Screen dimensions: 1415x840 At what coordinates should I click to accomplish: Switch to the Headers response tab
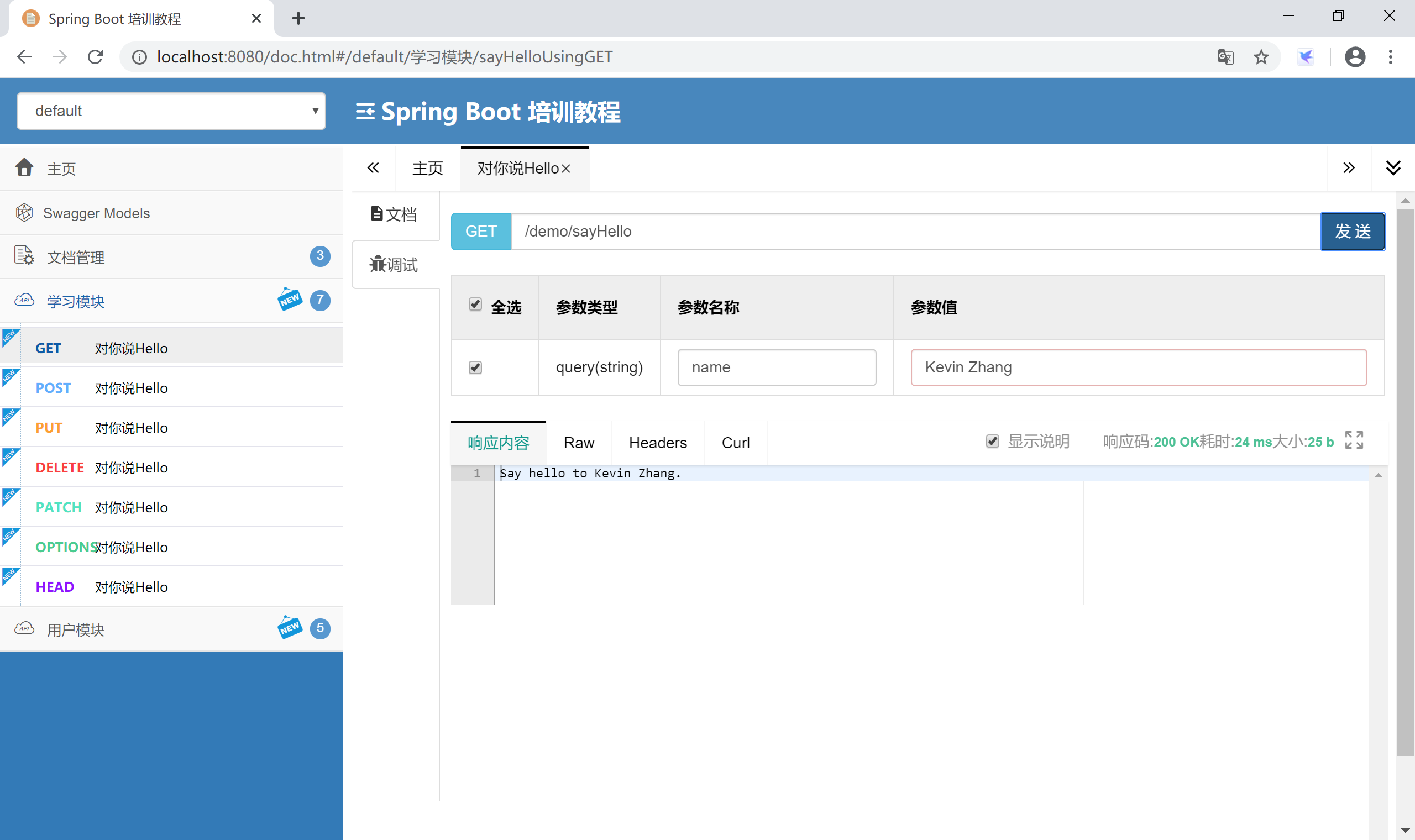coord(657,443)
